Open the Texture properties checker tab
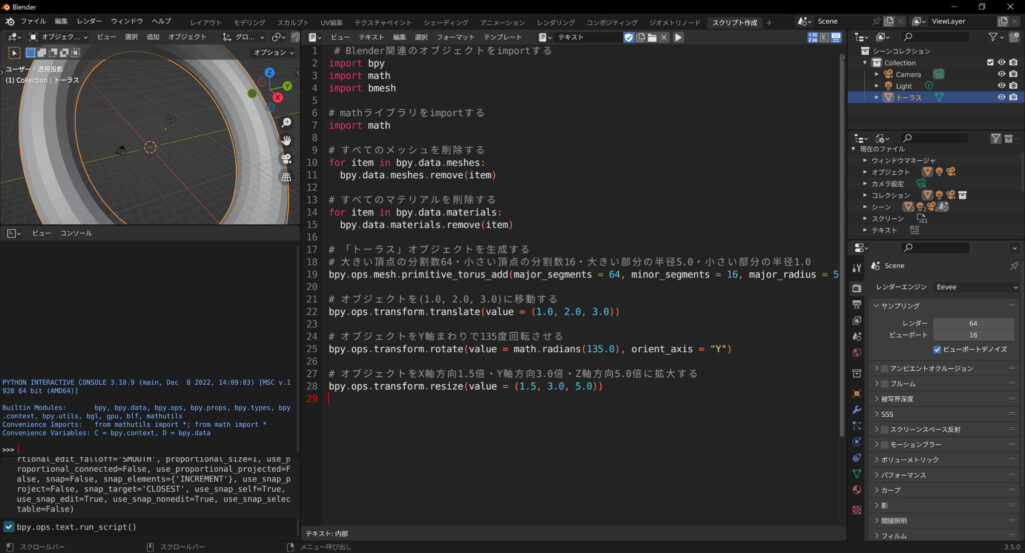 pos(857,509)
